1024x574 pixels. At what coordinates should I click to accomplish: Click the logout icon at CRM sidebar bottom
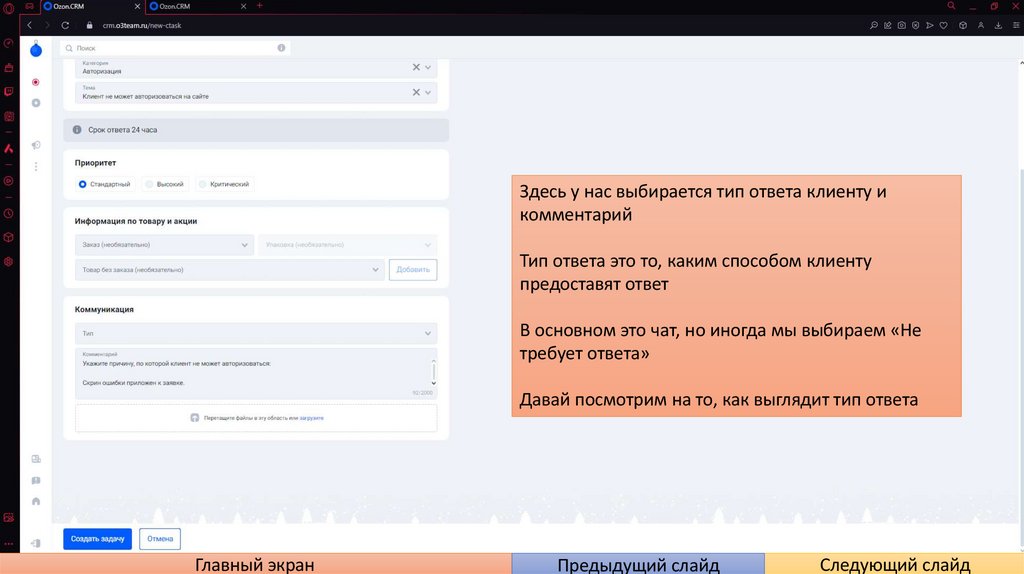click(x=36, y=543)
